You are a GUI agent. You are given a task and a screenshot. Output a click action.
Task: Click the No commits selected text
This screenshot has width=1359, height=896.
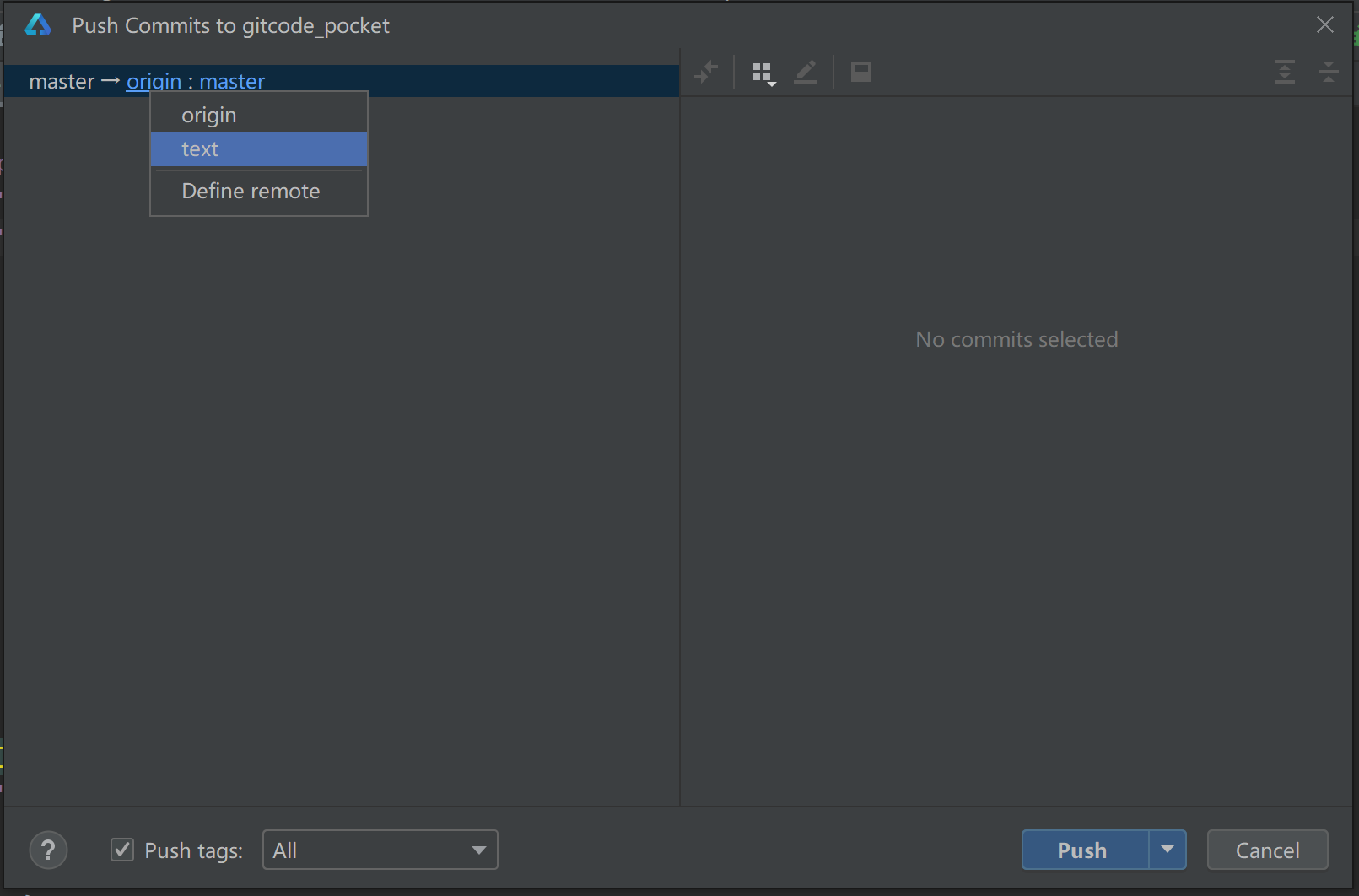click(1017, 339)
